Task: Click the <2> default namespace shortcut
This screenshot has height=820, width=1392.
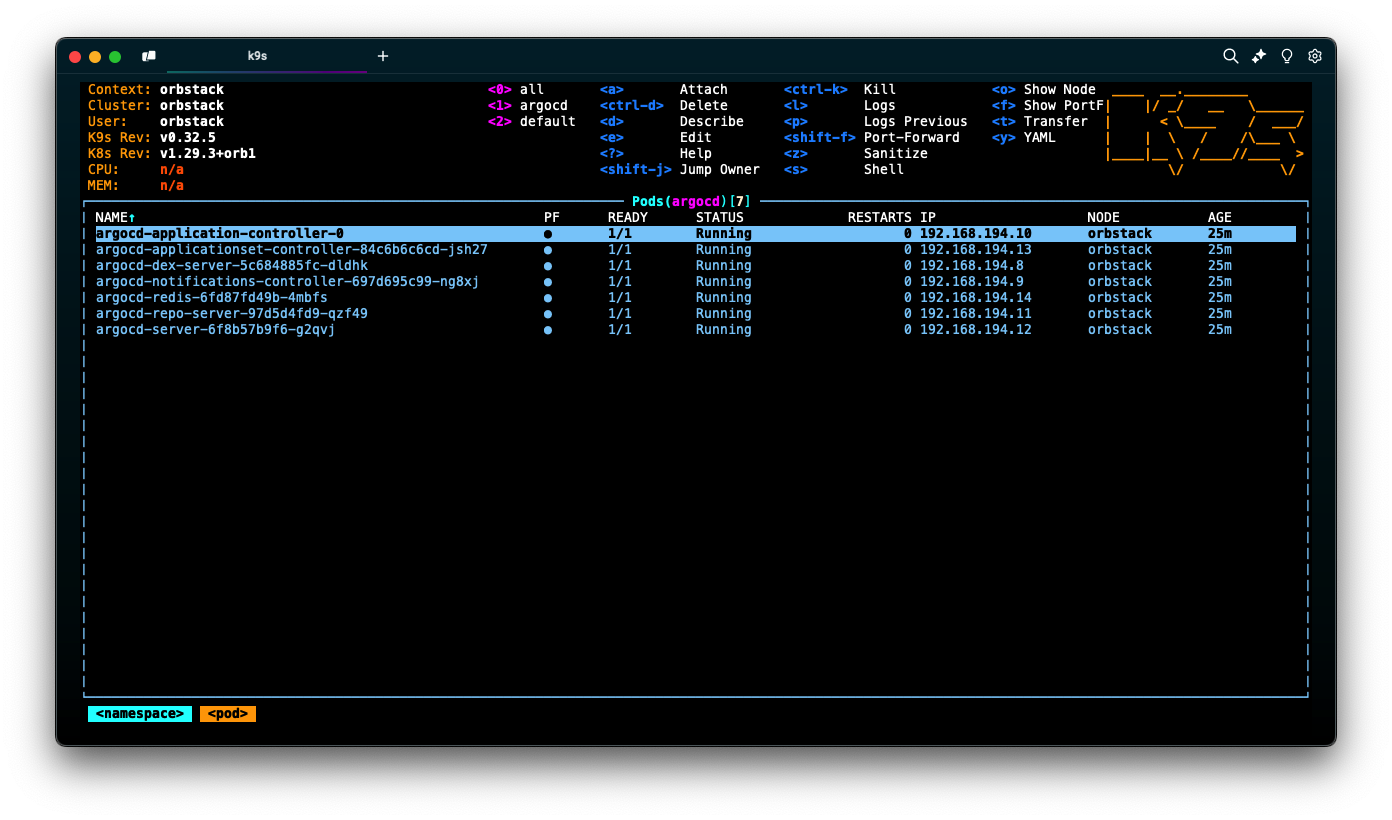Action: click(x=532, y=121)
